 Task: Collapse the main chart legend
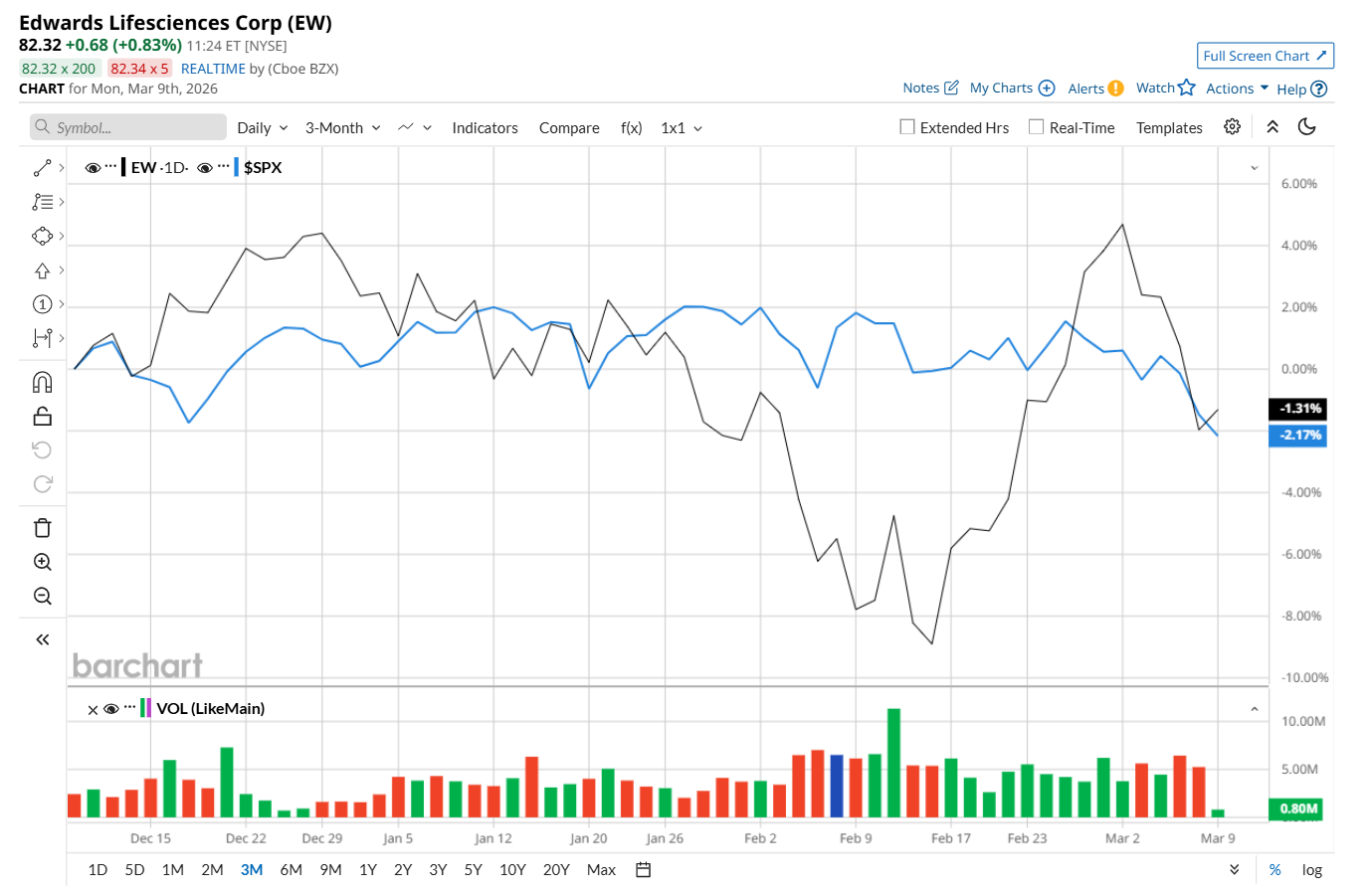[1255, 168]
